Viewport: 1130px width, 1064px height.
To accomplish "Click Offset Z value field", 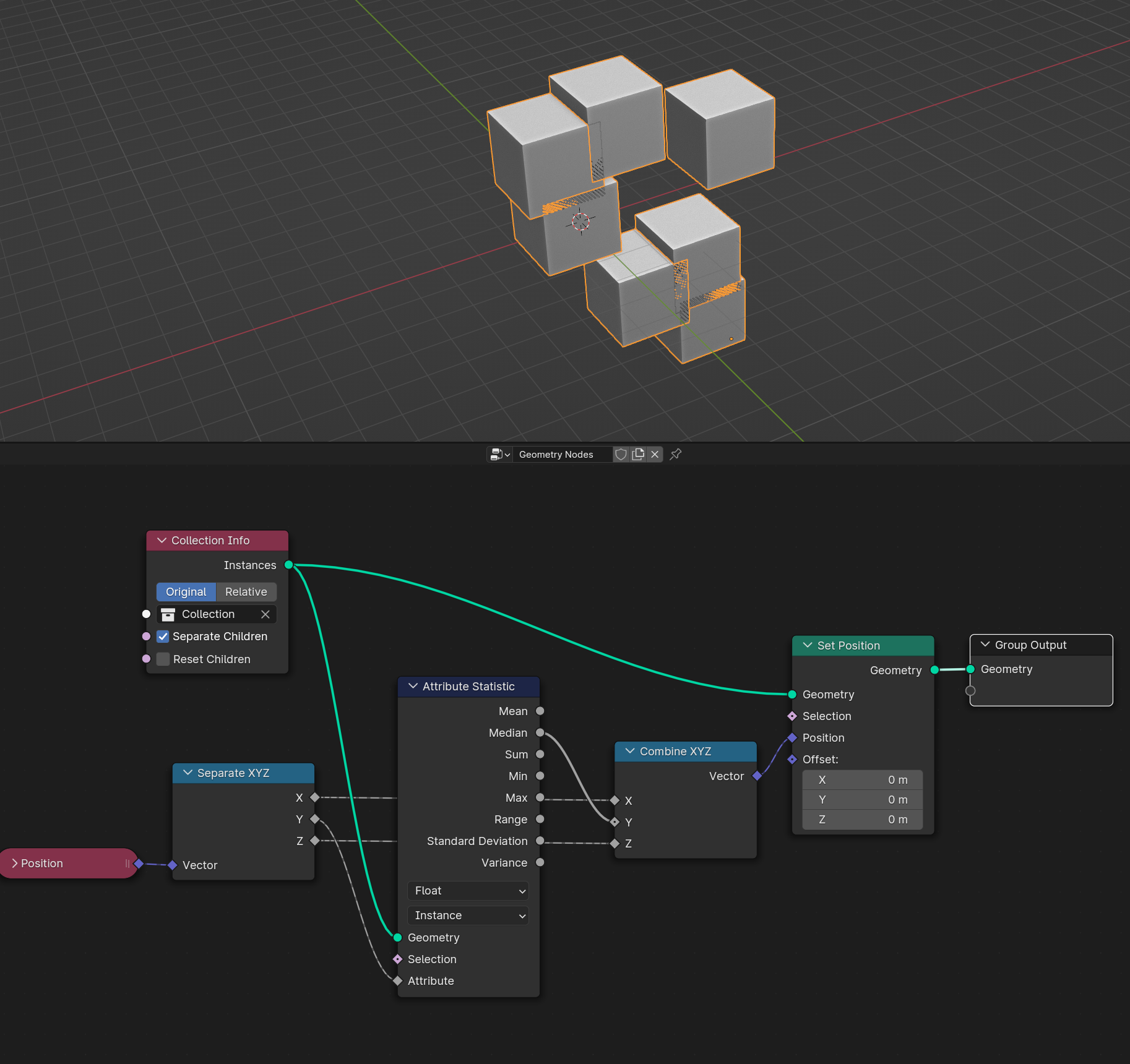I will click(x=863, y=820).
